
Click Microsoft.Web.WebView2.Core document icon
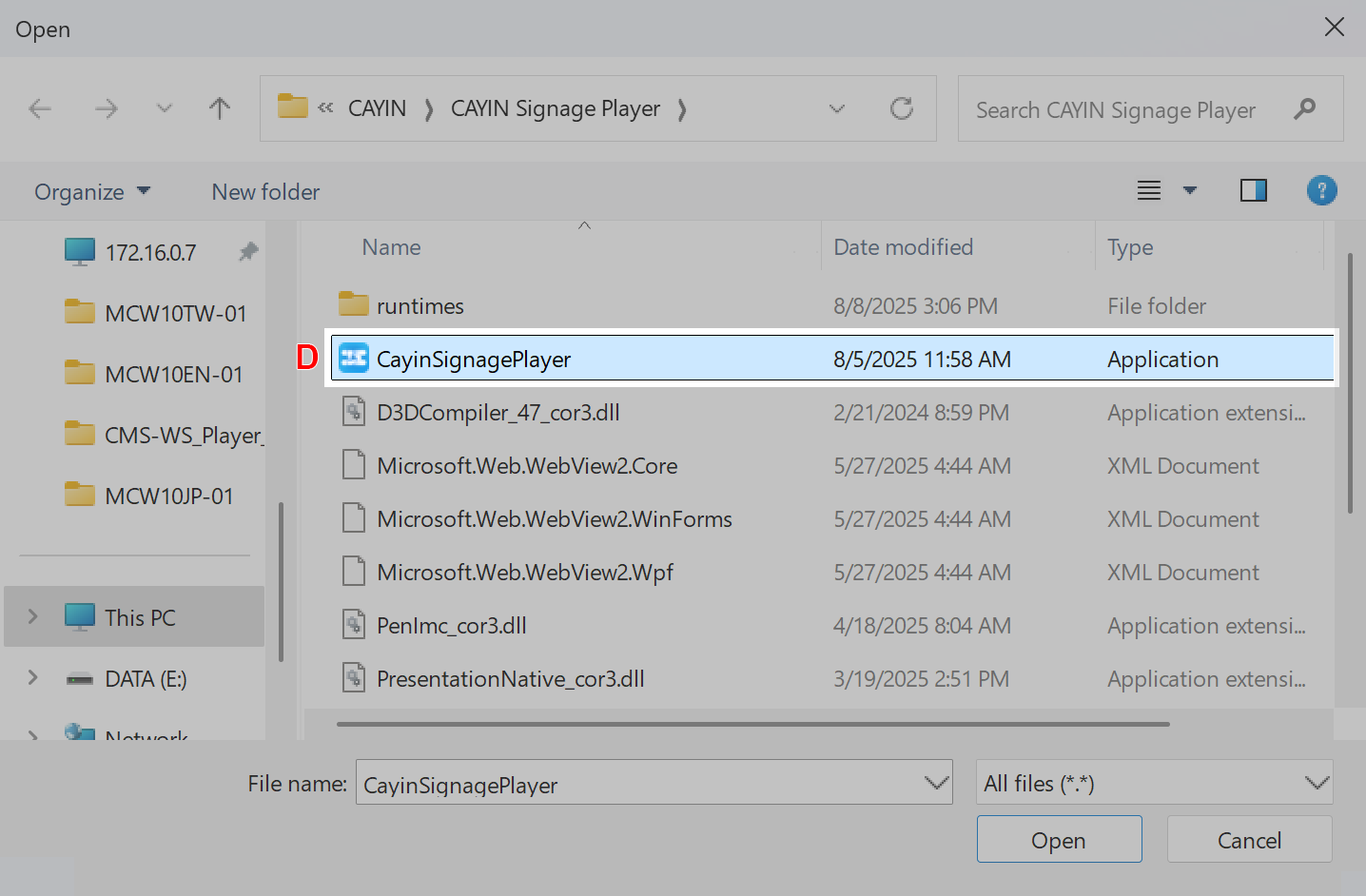pos(354,464)
